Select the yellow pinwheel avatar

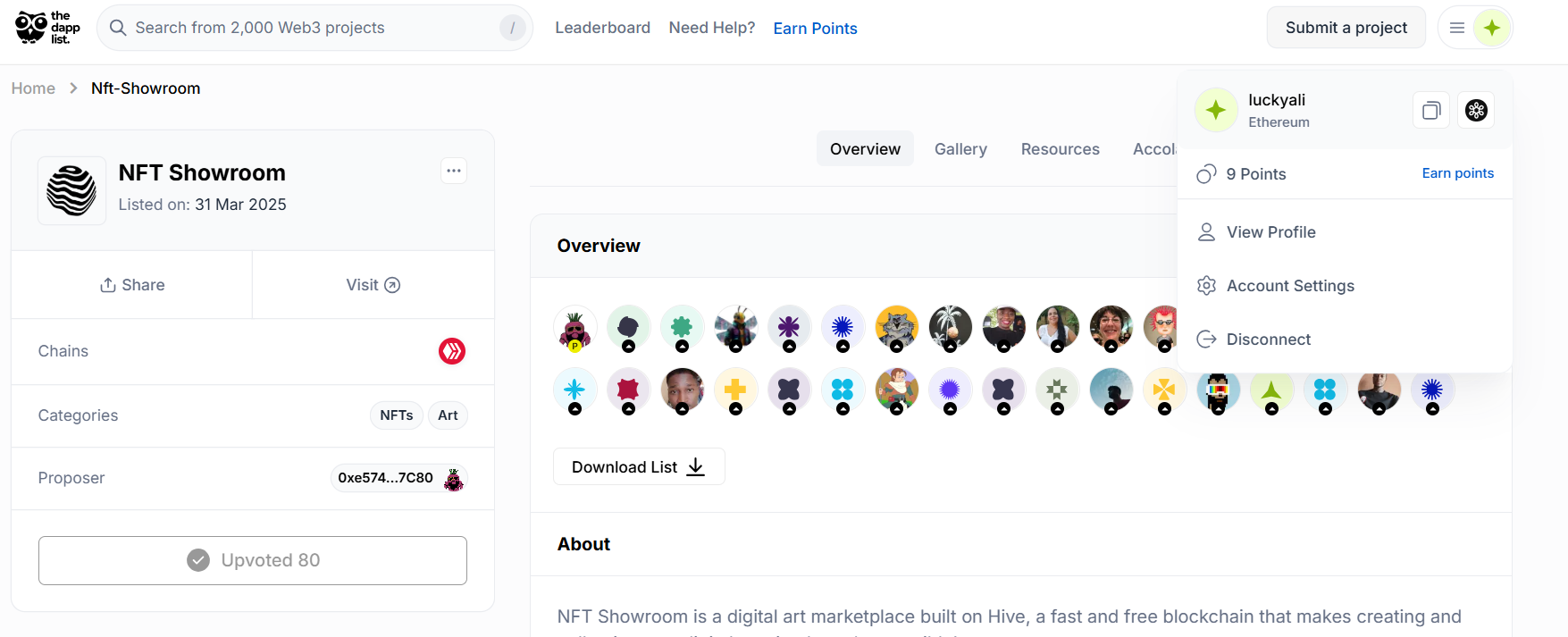click(x=1165, y=390)
